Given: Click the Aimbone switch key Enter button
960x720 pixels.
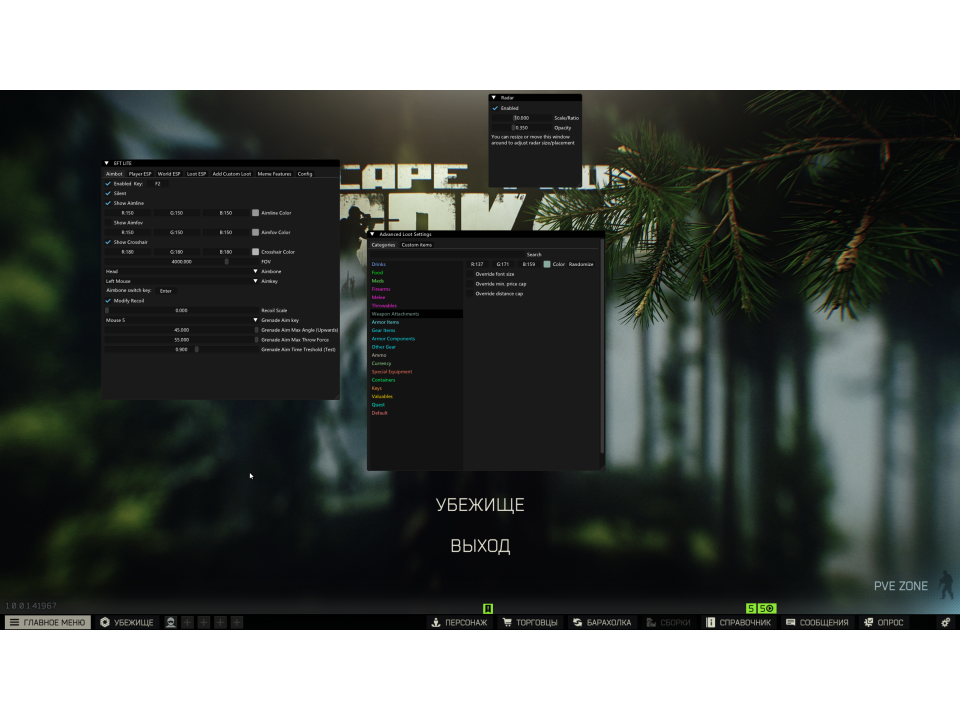Looking at the screenshot, I should pos(165,291).
